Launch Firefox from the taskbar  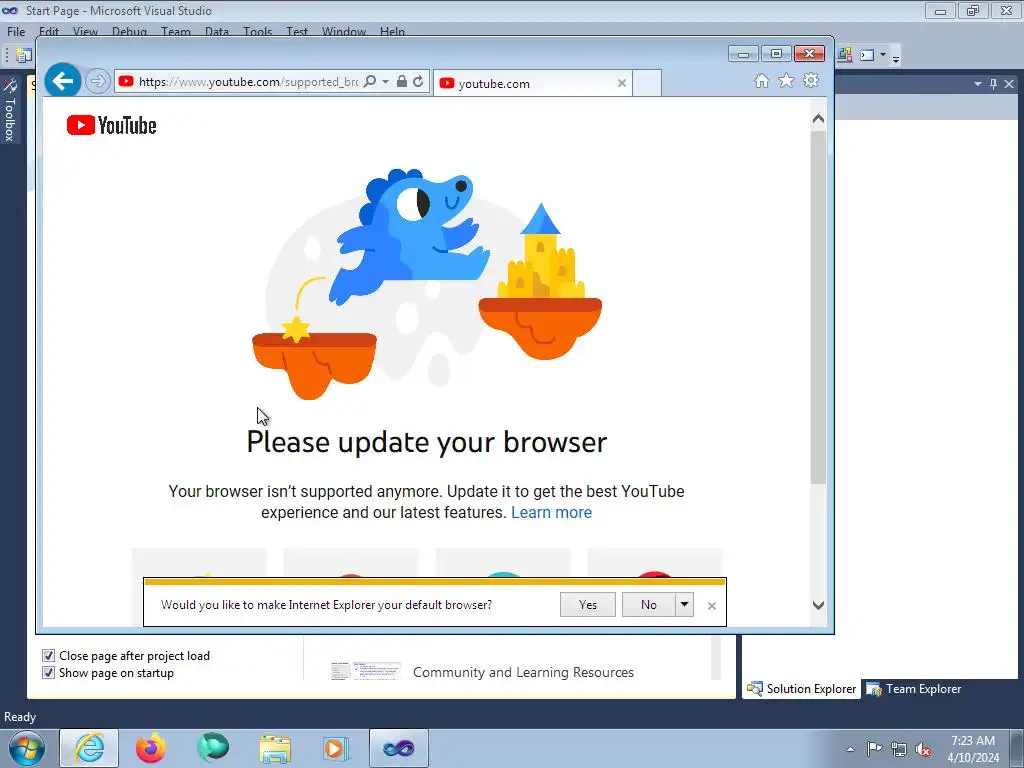[x=151, y=748]
